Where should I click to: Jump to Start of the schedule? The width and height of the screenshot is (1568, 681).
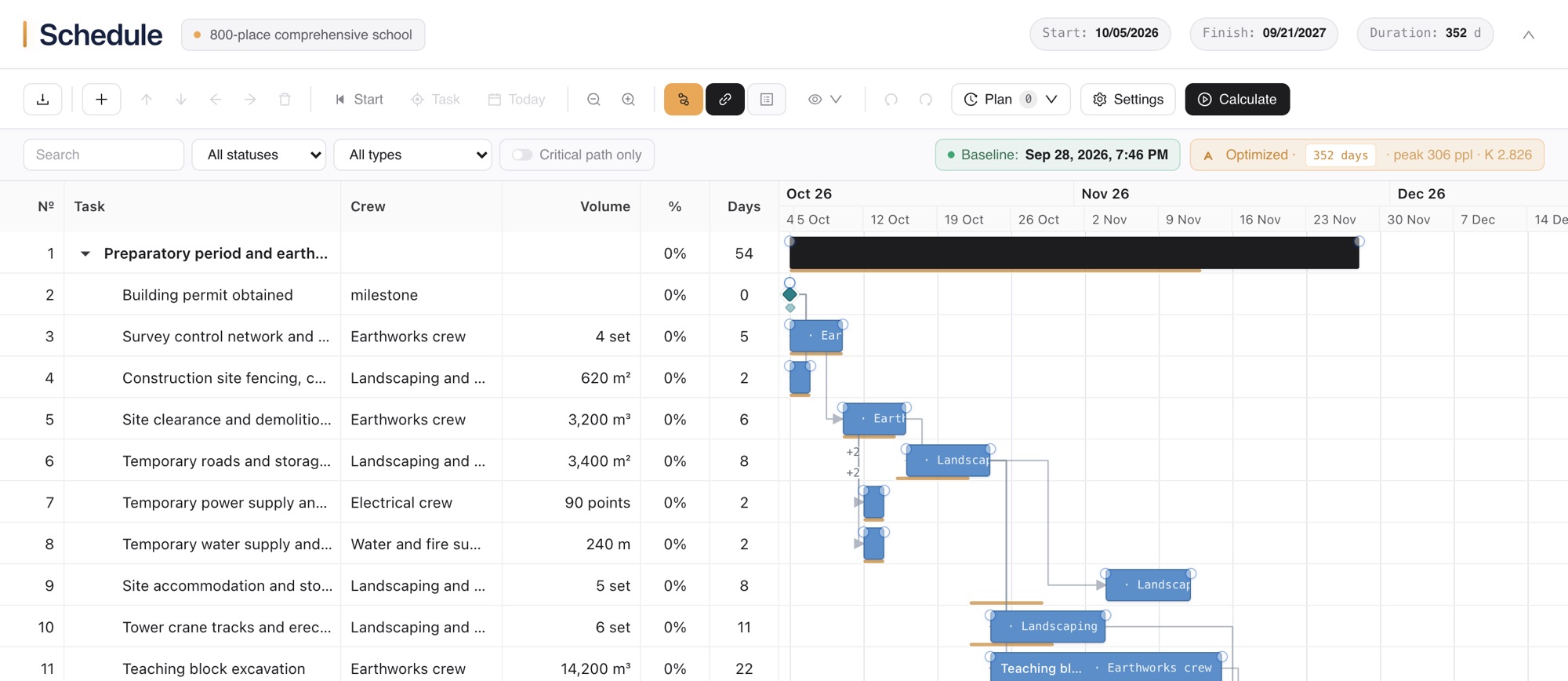359,100
